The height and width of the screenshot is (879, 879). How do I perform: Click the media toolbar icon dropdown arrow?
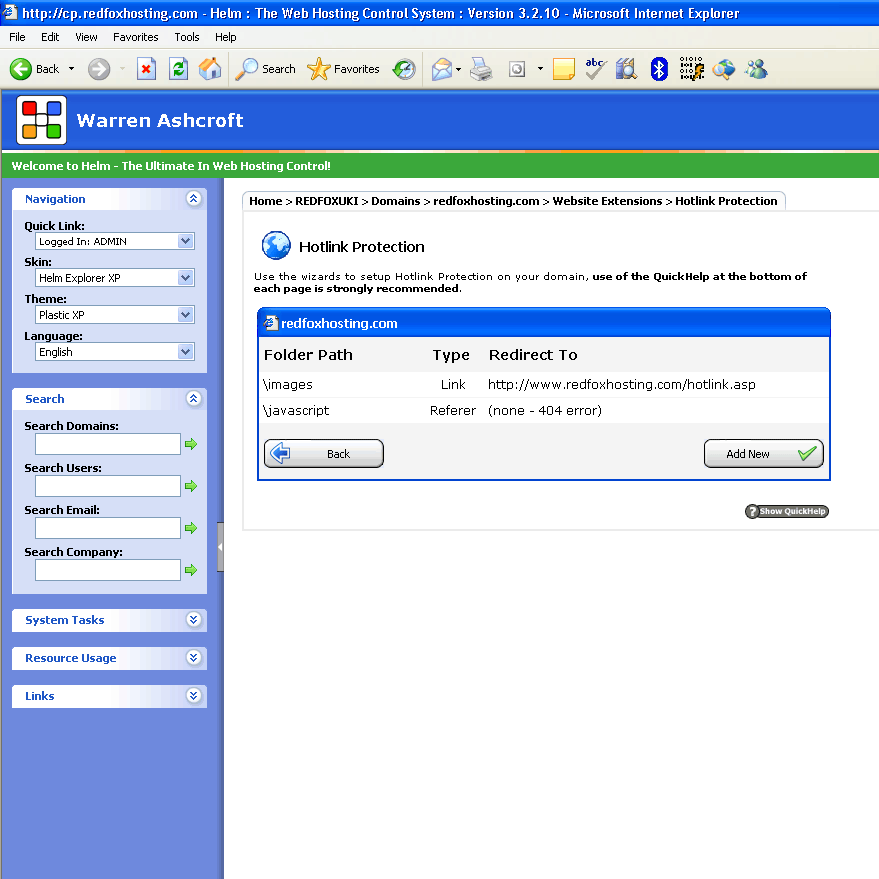(540, 69)
